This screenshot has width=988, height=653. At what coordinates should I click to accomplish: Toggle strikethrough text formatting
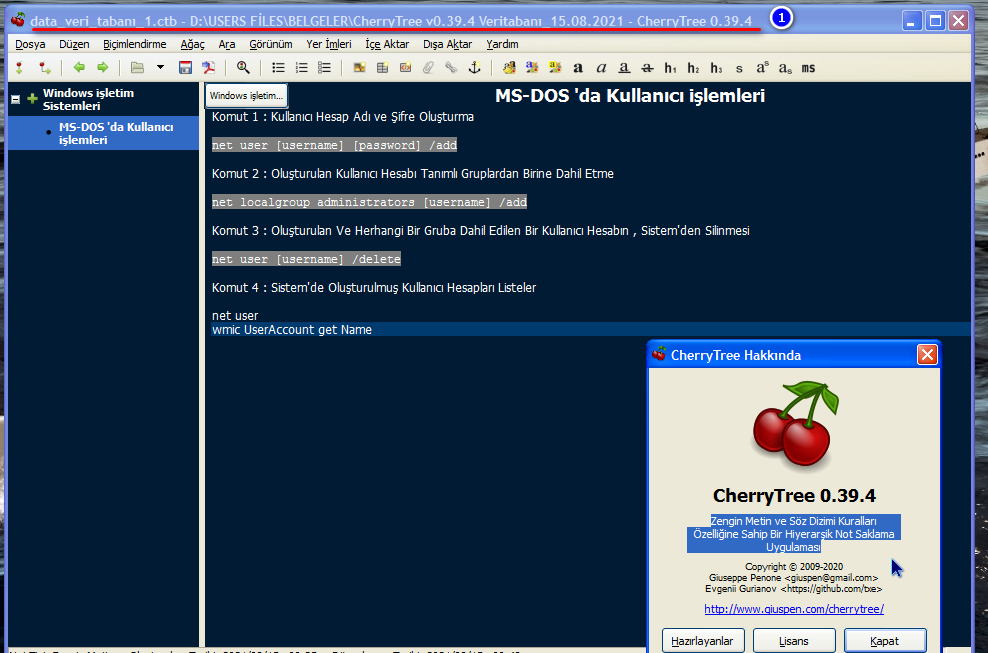coord(647,67)
